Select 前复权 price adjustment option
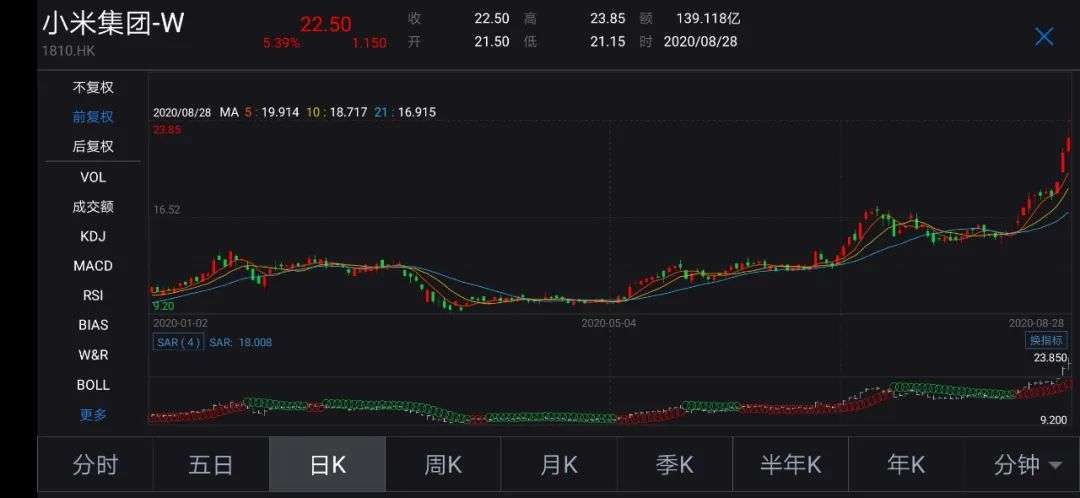The height and width of the screenshot is (498, 1080). [x=93, y=117]
